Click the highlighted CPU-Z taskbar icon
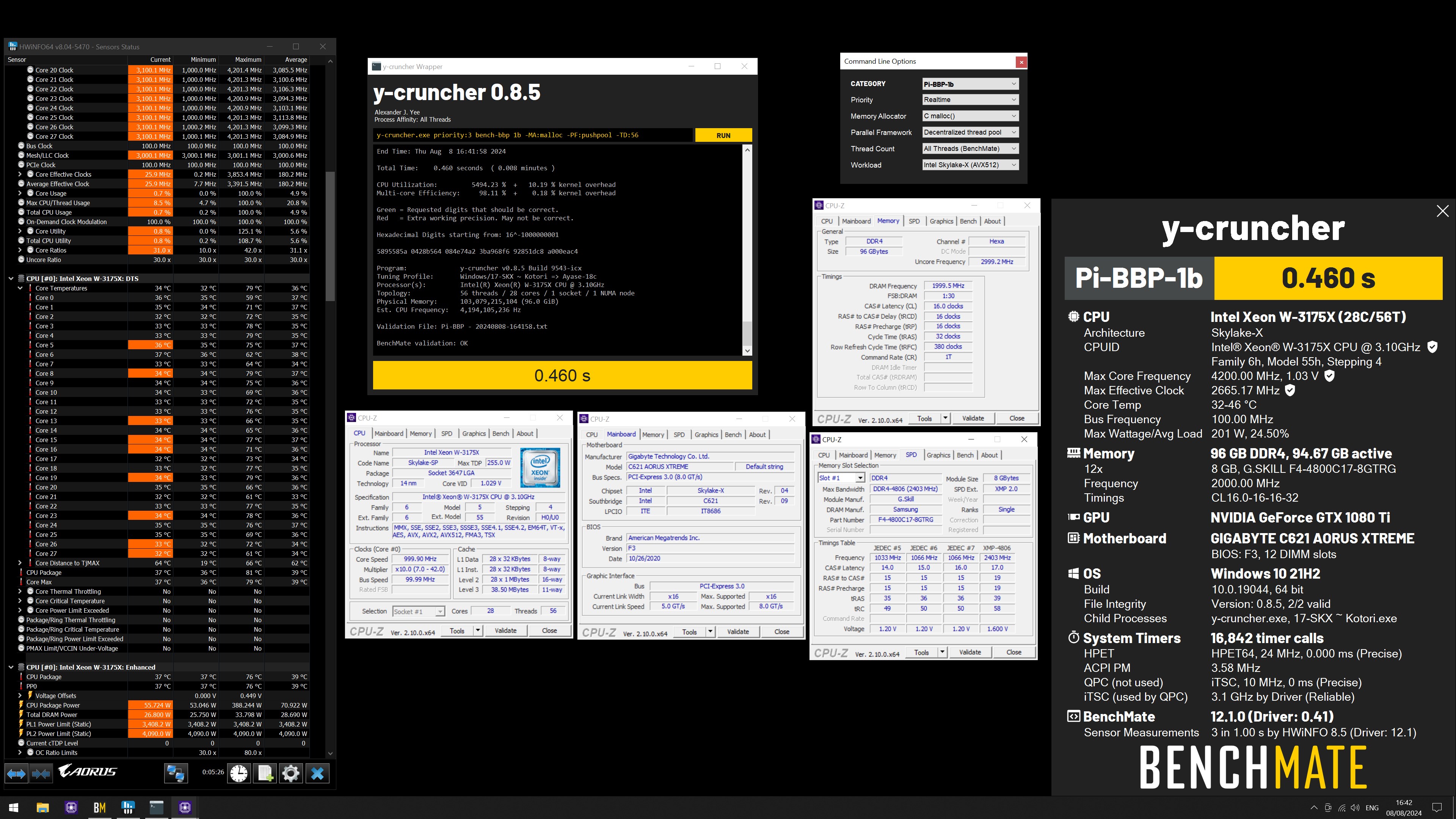This screenshot has width=1456, height=819. 185,807
